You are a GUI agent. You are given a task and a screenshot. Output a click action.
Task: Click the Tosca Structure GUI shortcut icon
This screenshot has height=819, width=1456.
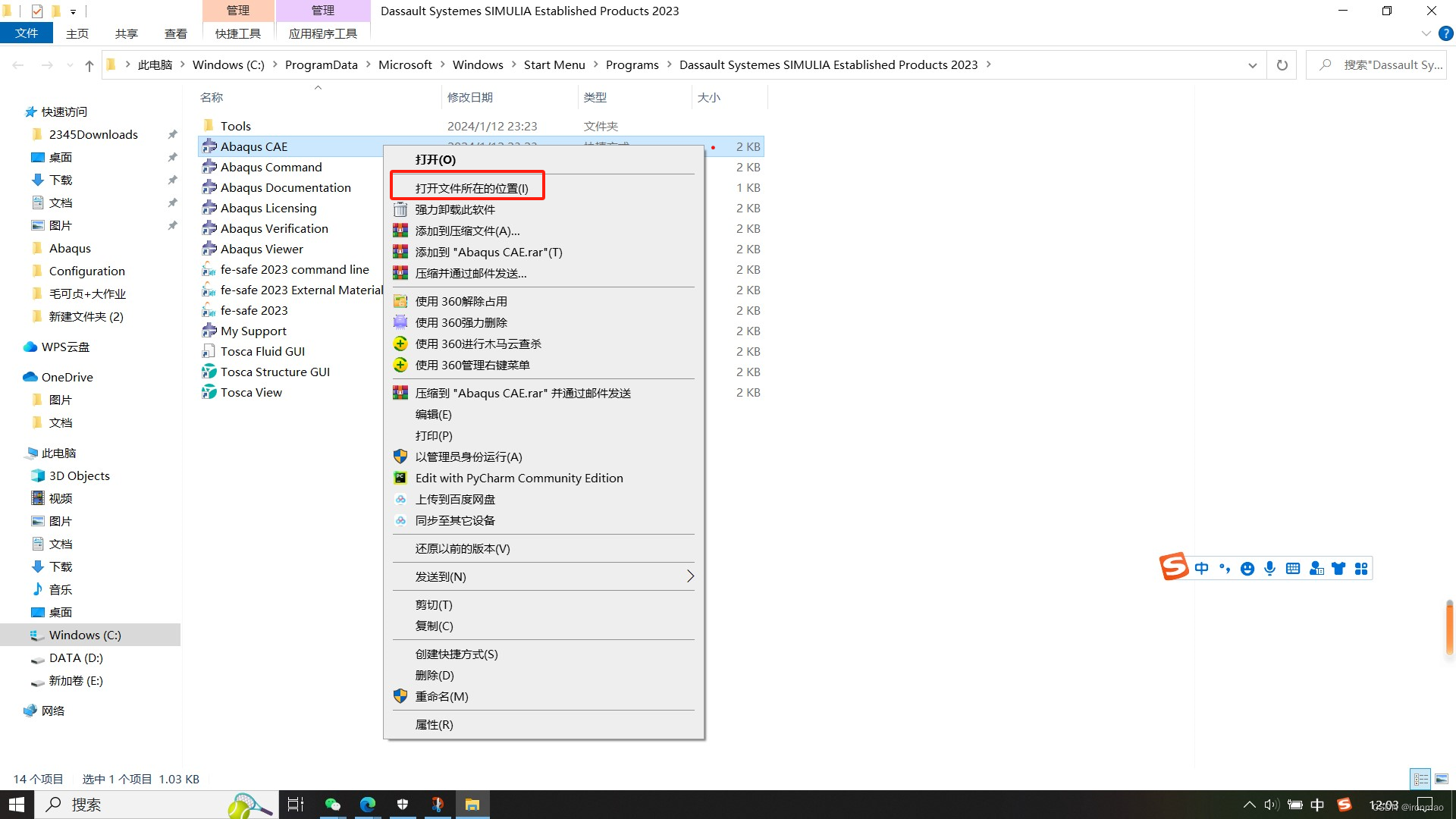209,372
